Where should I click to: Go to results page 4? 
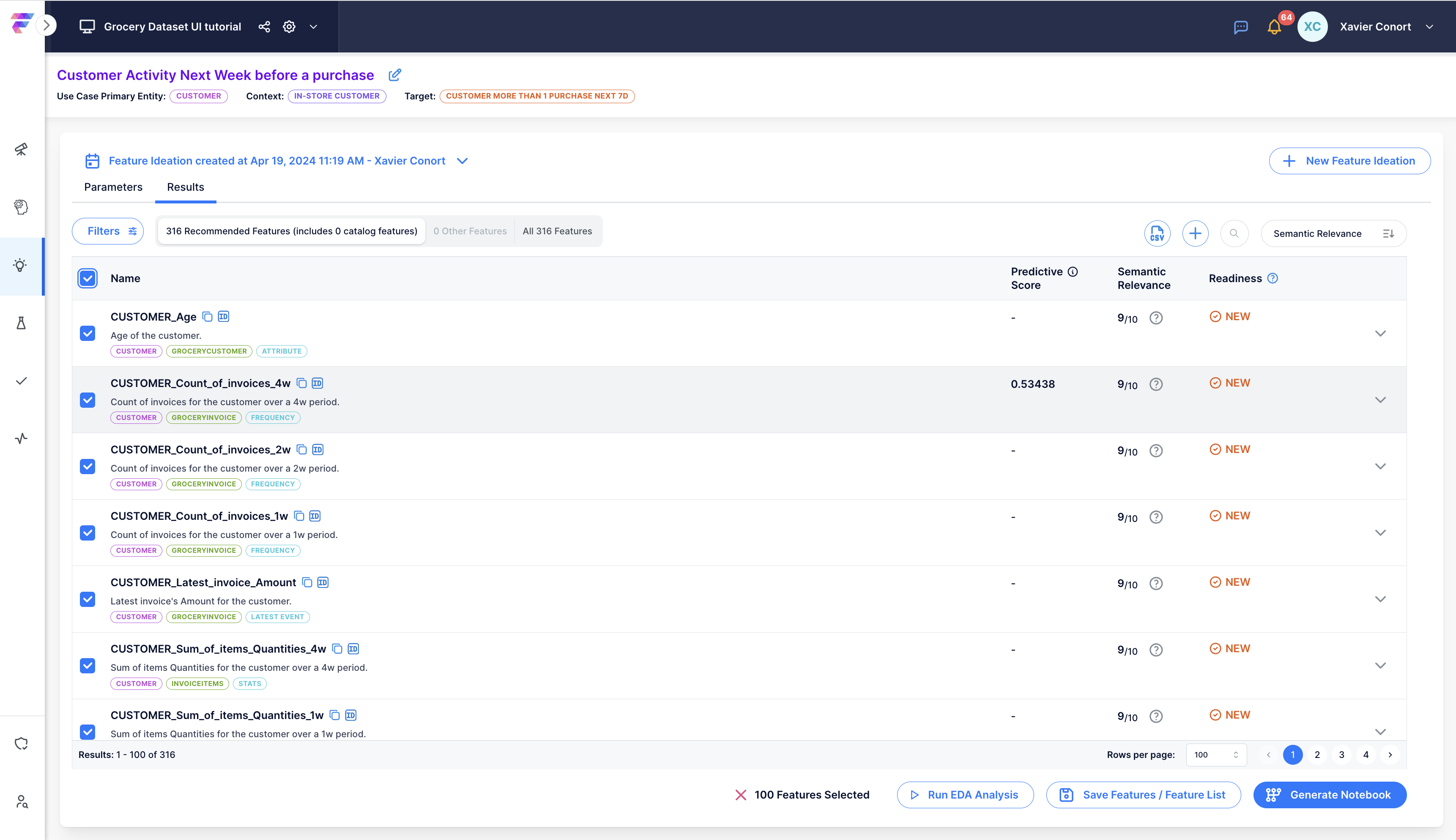coord(1366,755)
